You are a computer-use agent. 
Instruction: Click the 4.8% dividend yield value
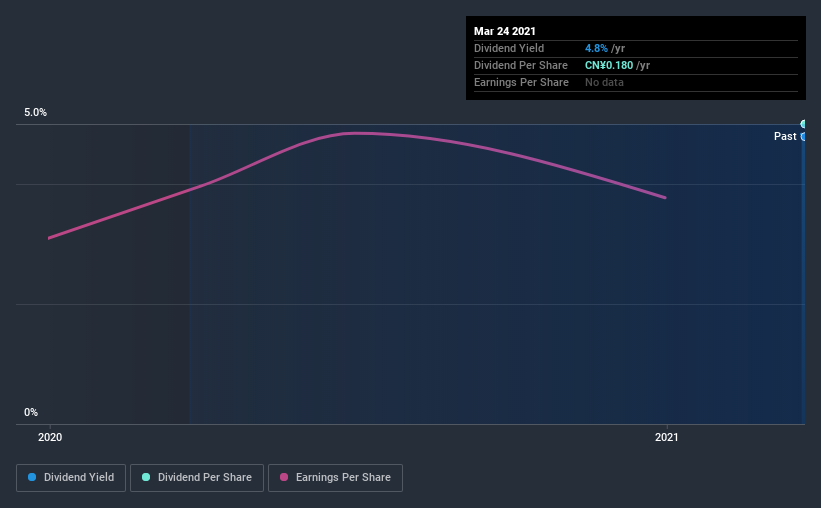pos(596,48)
